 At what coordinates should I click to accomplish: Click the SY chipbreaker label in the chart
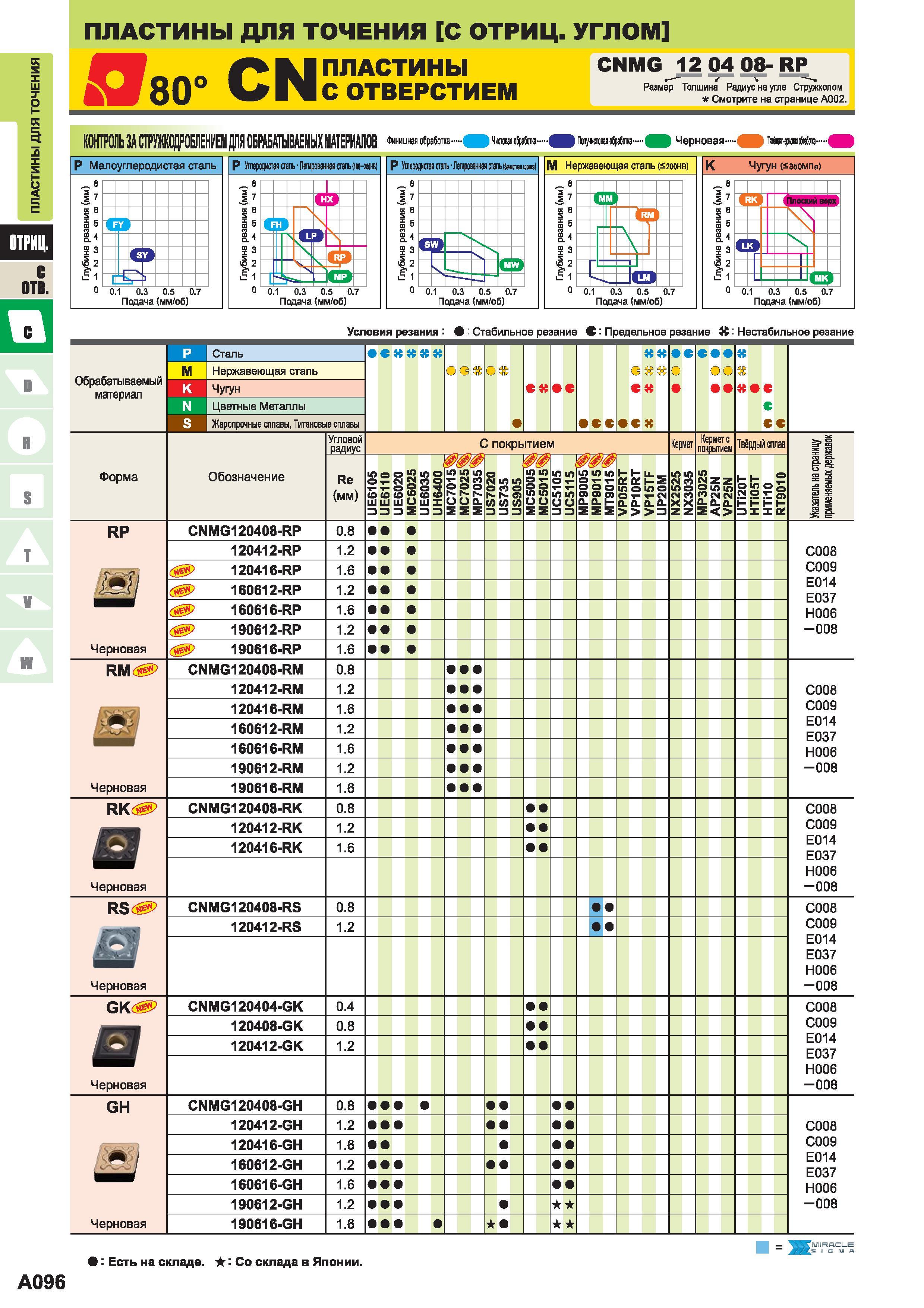(142, 255)
